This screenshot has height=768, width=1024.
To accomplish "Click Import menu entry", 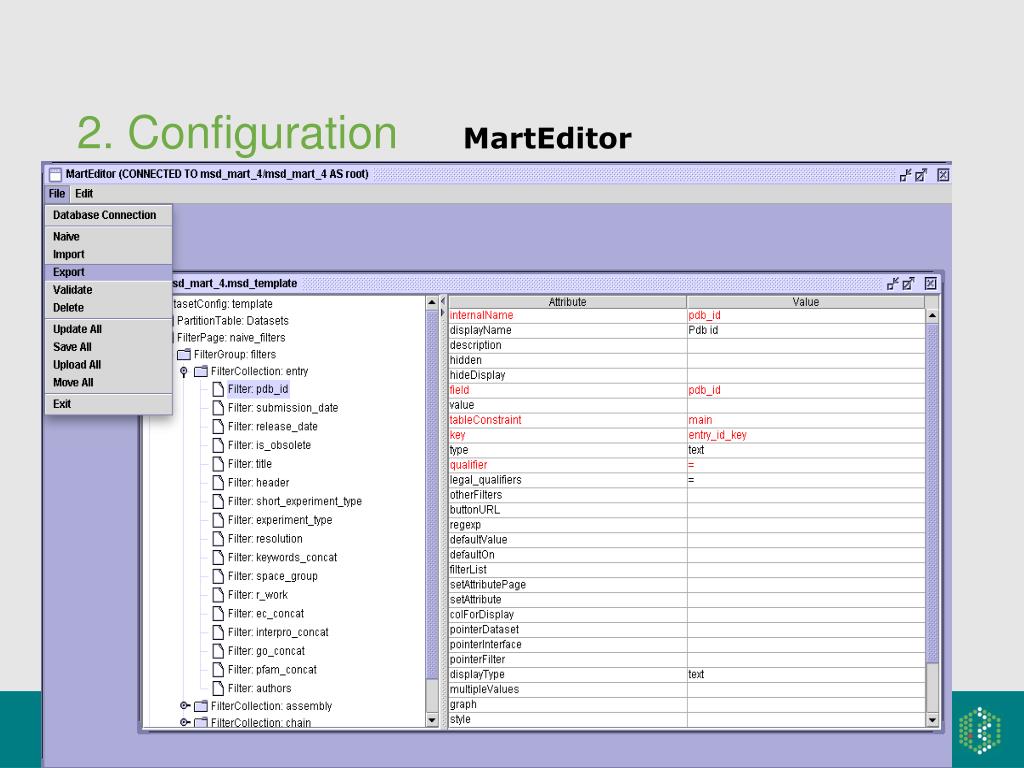I will point(108,254).
